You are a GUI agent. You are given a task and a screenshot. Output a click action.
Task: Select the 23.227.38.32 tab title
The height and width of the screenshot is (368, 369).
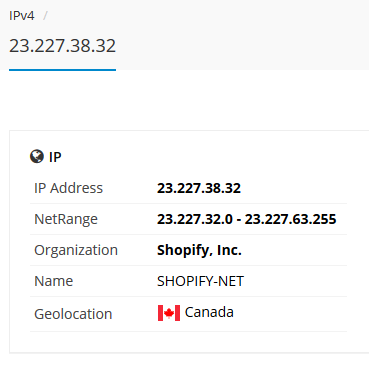tap(62, 45)
